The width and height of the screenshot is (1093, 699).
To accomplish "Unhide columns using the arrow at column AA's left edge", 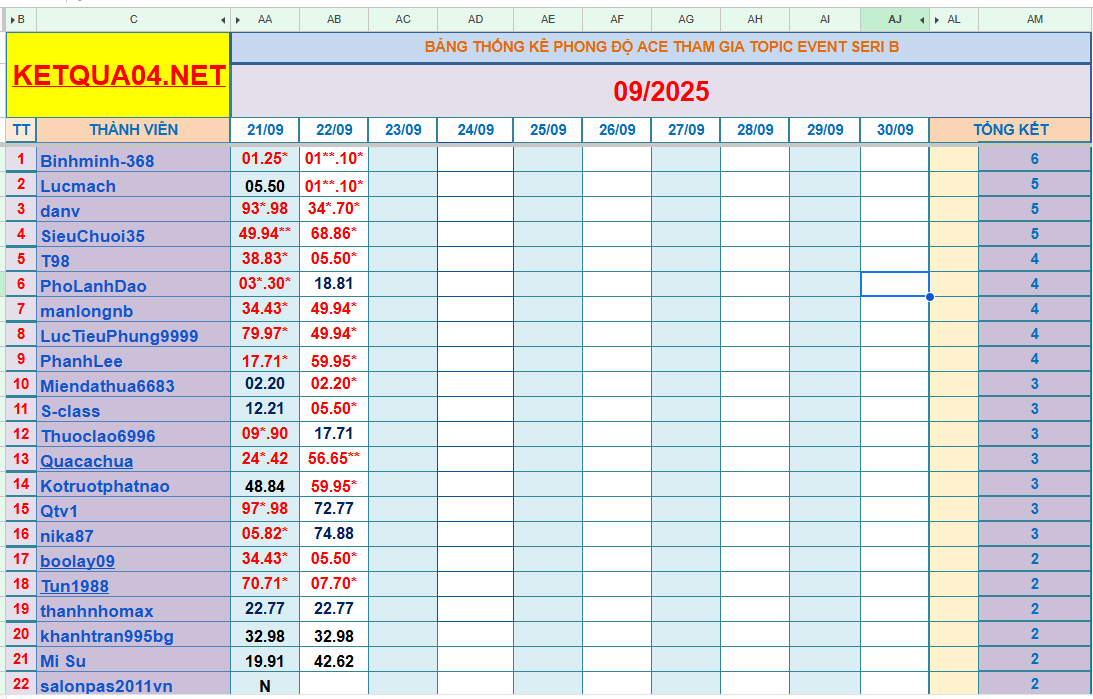I will [237, 20].
